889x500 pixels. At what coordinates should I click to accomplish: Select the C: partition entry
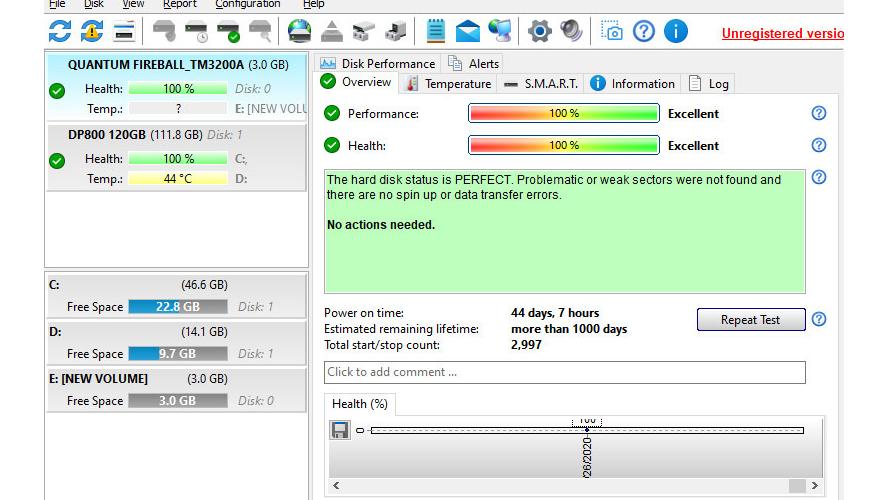177,295
